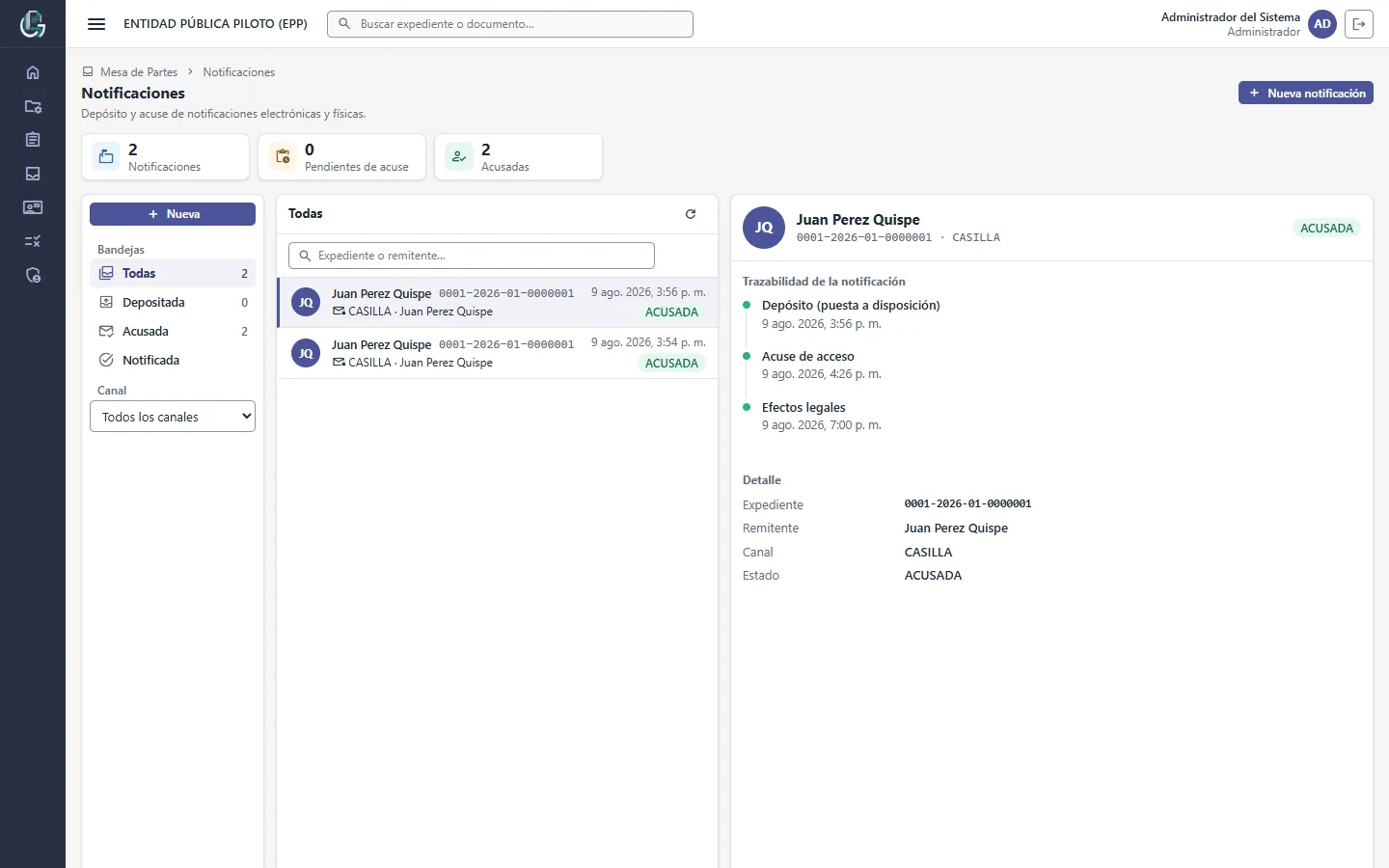Image resolution: width=1389 pixels, height=868 pixels.
Task: Click the application logo in sidebar
Action: coord(33,24)
